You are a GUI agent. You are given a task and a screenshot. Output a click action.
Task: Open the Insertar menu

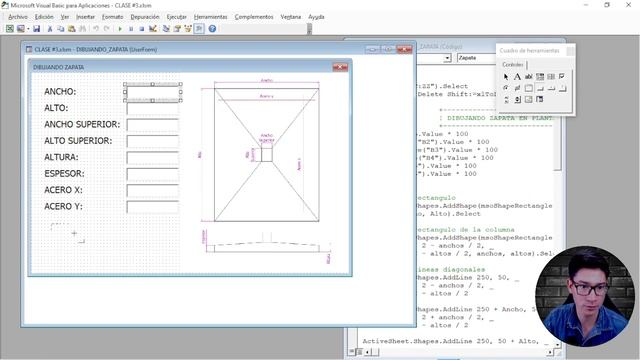[85, 17]
